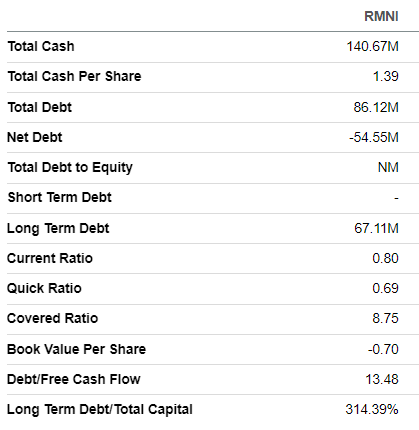419x430 pixels.
Task: Select the Debt/Free Cash Flow label
Action: click(74, 379)
